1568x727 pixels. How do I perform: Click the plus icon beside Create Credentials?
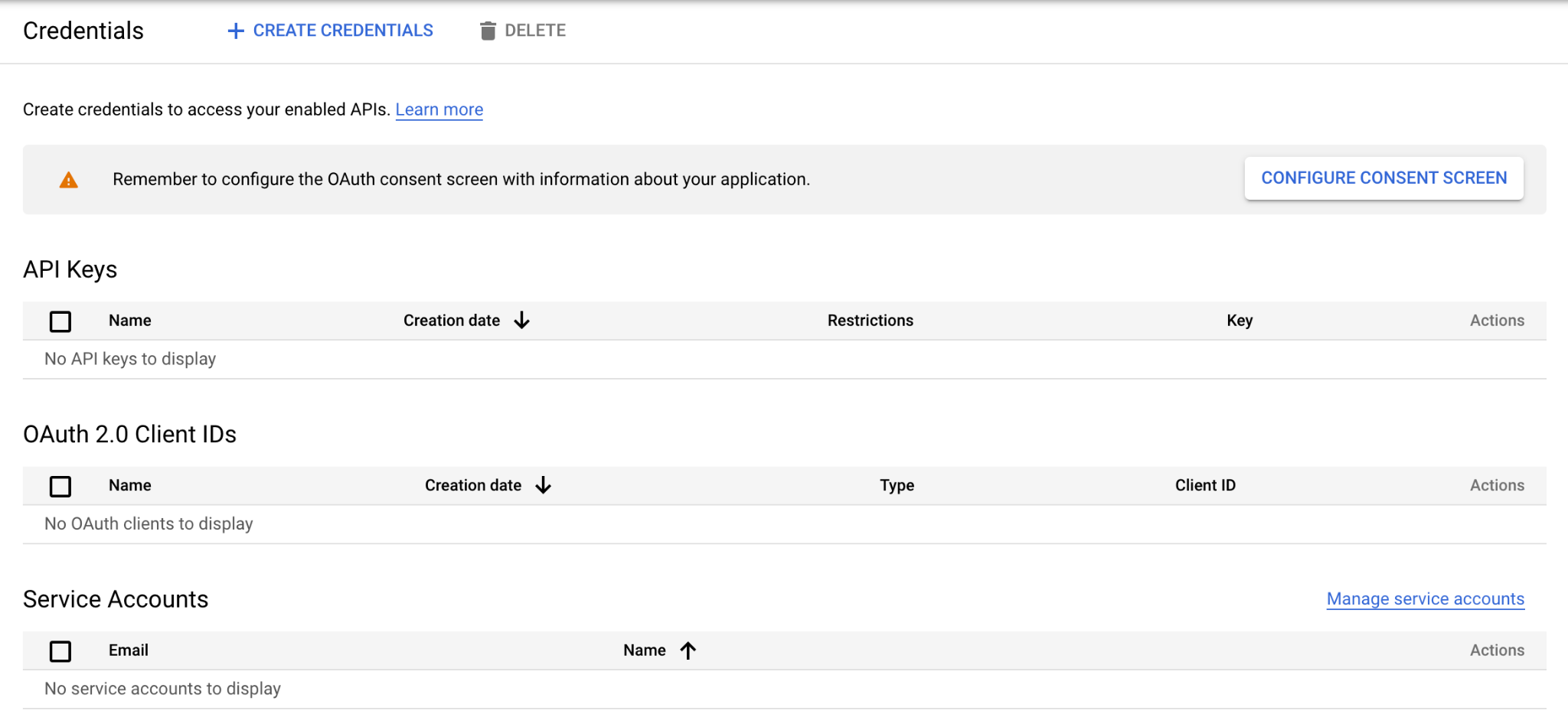[236, 31]
